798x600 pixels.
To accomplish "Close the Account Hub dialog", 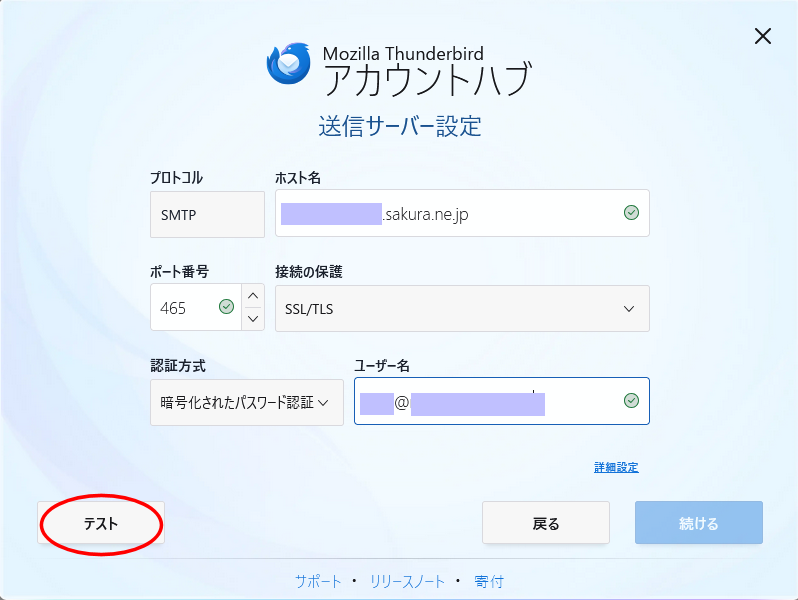I will [x=763, y=37].
